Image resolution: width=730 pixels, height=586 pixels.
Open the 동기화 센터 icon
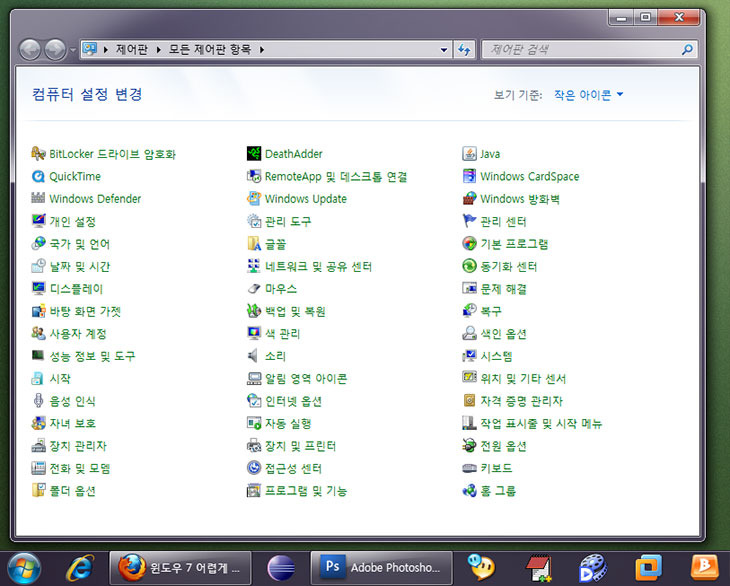tap(469, 266)
